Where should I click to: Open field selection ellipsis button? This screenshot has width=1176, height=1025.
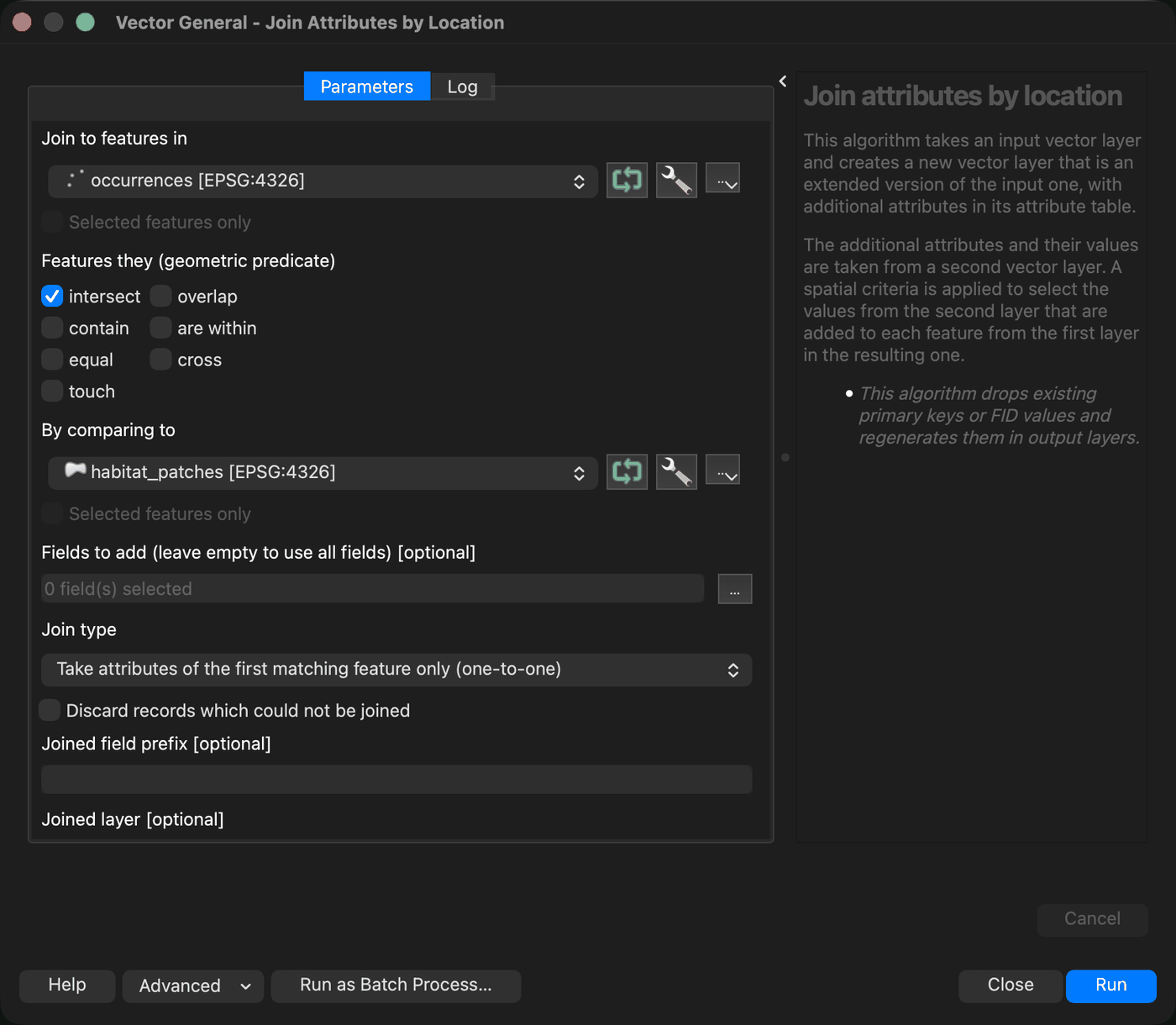735,589
